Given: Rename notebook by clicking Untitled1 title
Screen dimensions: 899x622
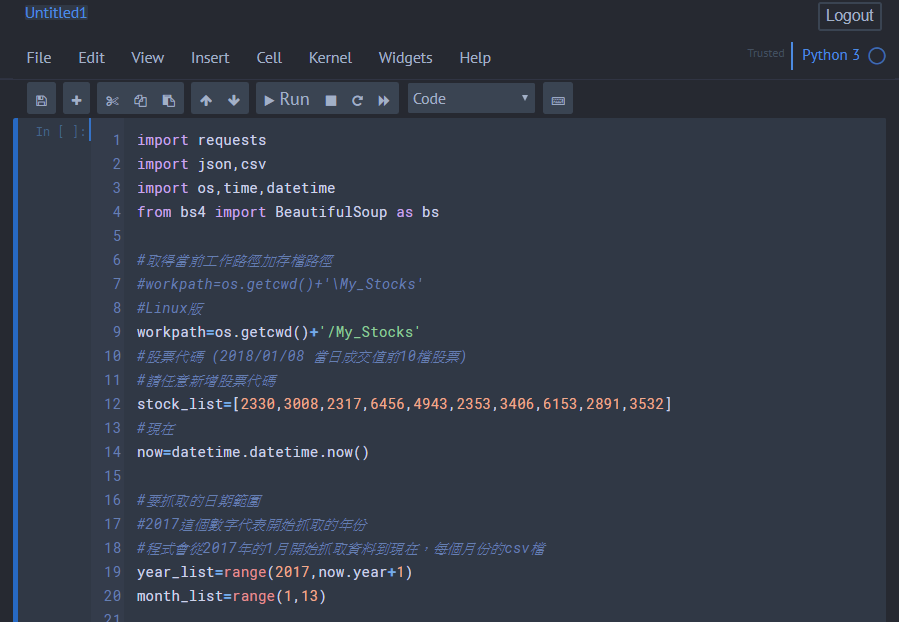Looking at the screenshot, I should (x=56, y=13).
